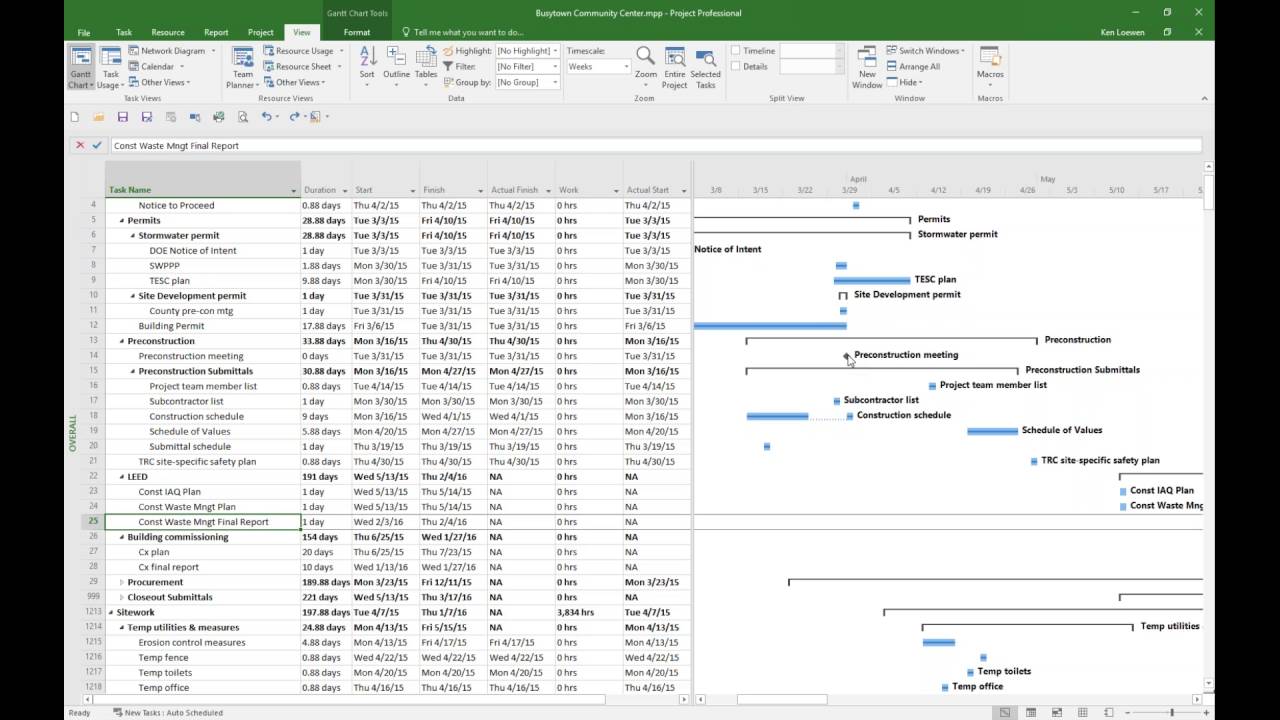Collapse the Sitework summary task
Viewport: 1280px width, 720px height.
click(x=111, y=612)
